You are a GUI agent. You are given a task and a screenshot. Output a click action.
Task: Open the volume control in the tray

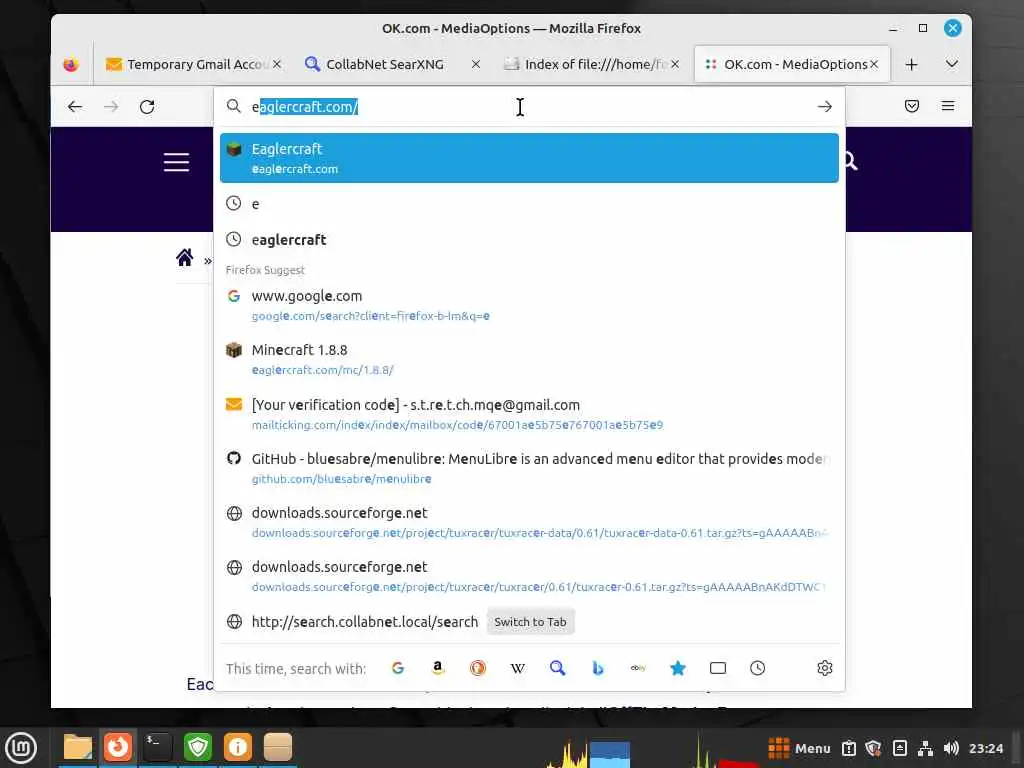coord(951,748)
